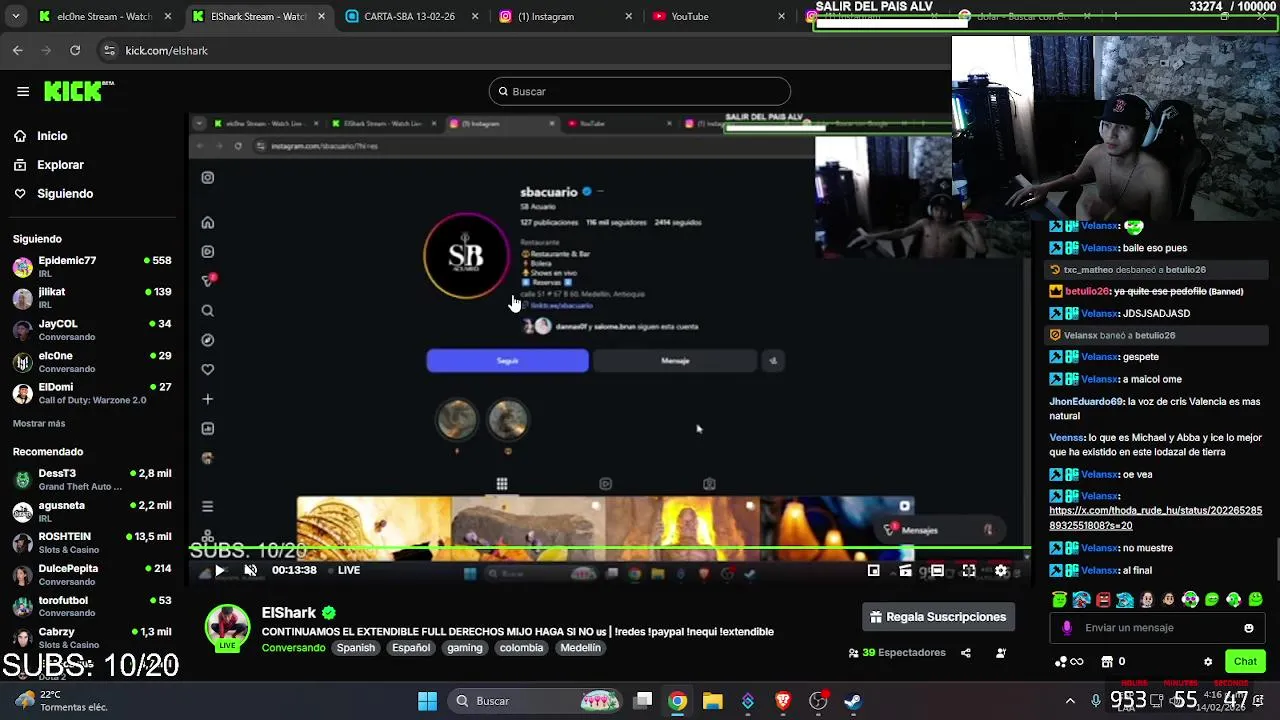Open the browser tab search dropdown
1280x720 pixels.
point(14,16)
